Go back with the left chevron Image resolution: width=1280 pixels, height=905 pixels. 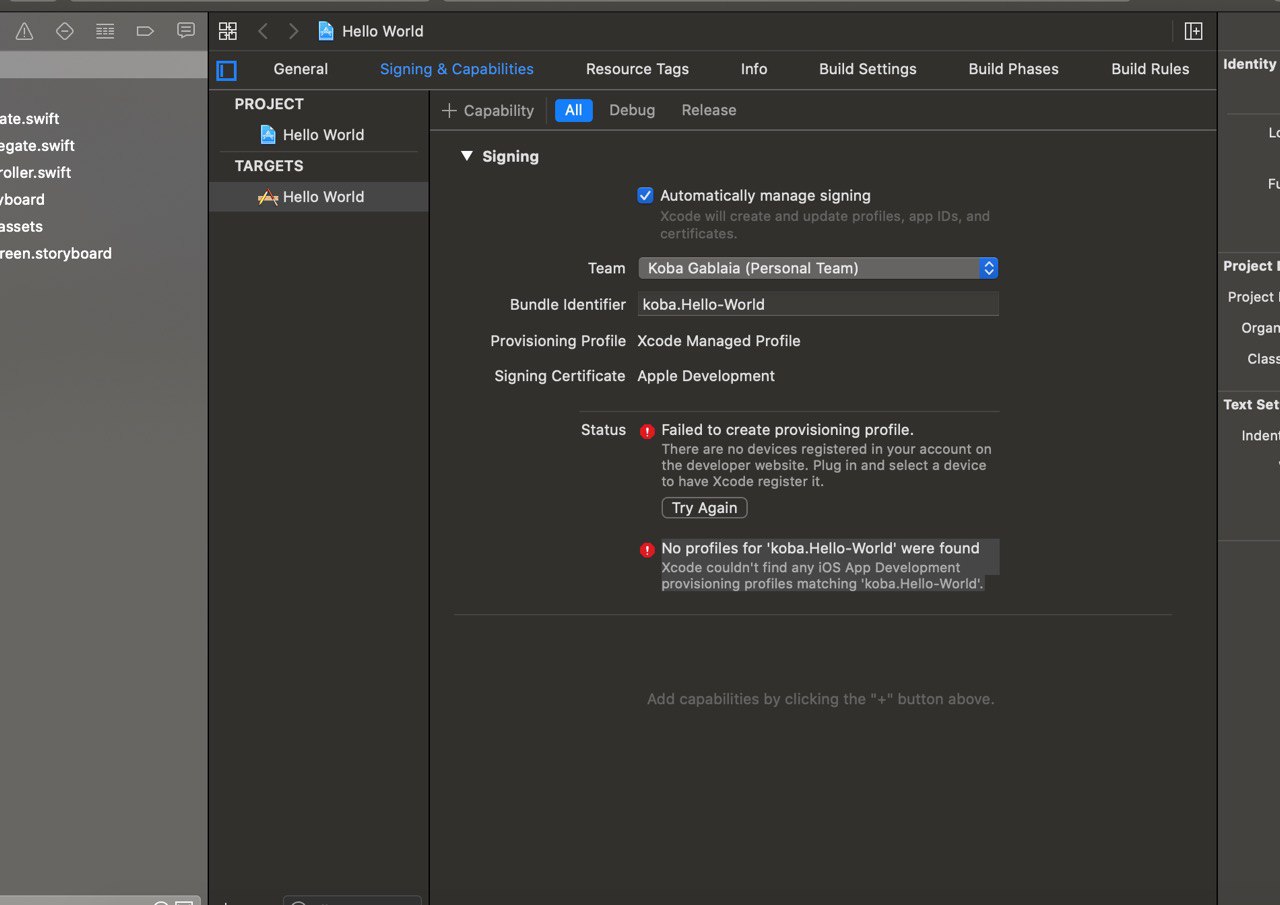263,31
